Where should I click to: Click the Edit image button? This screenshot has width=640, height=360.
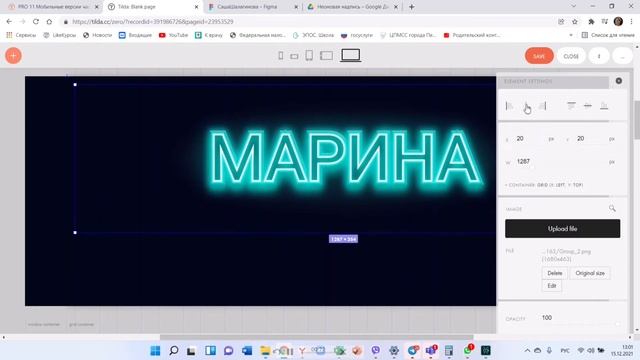coord(552,286)
